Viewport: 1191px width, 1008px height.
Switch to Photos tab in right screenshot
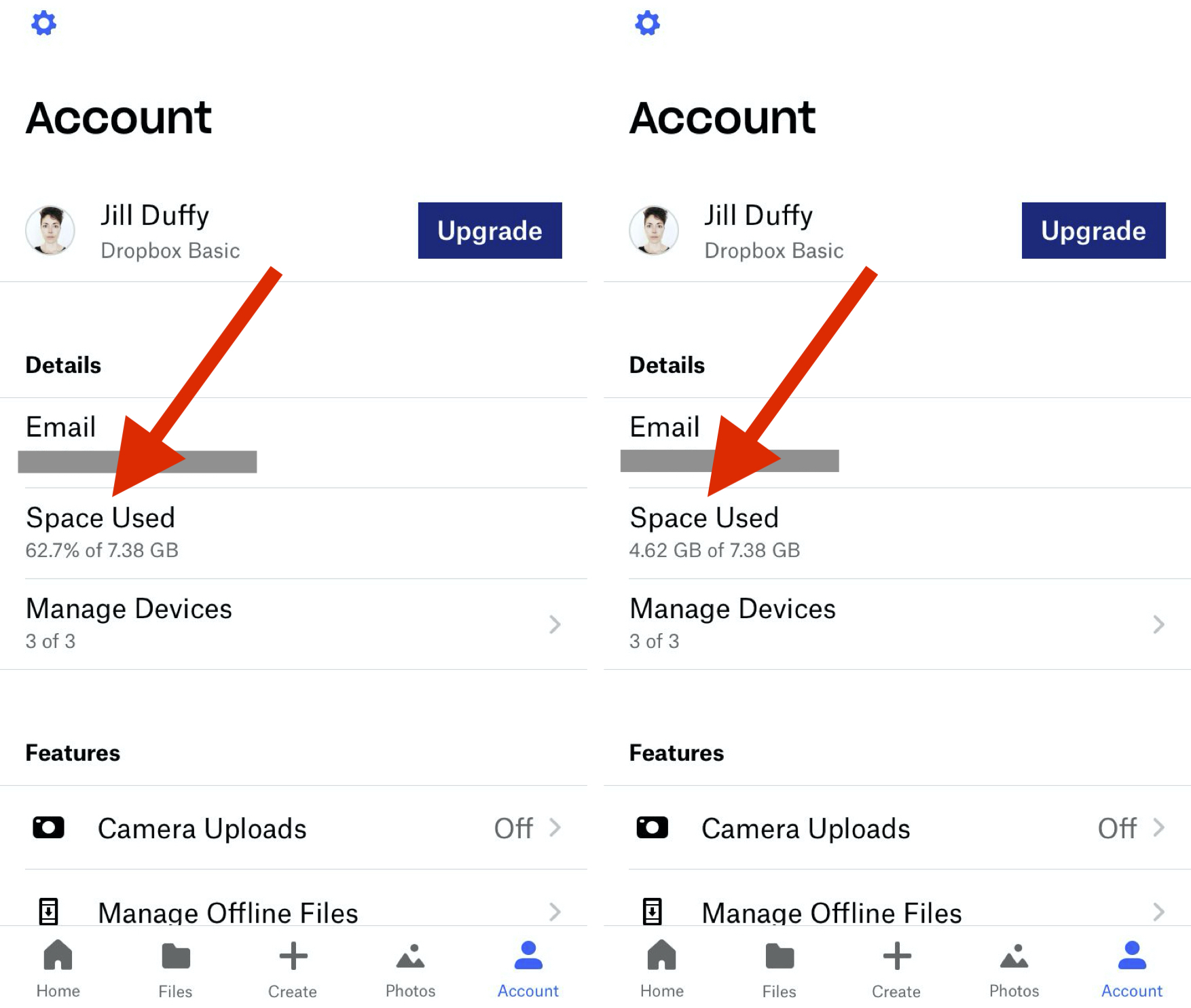click(1014, 969)
